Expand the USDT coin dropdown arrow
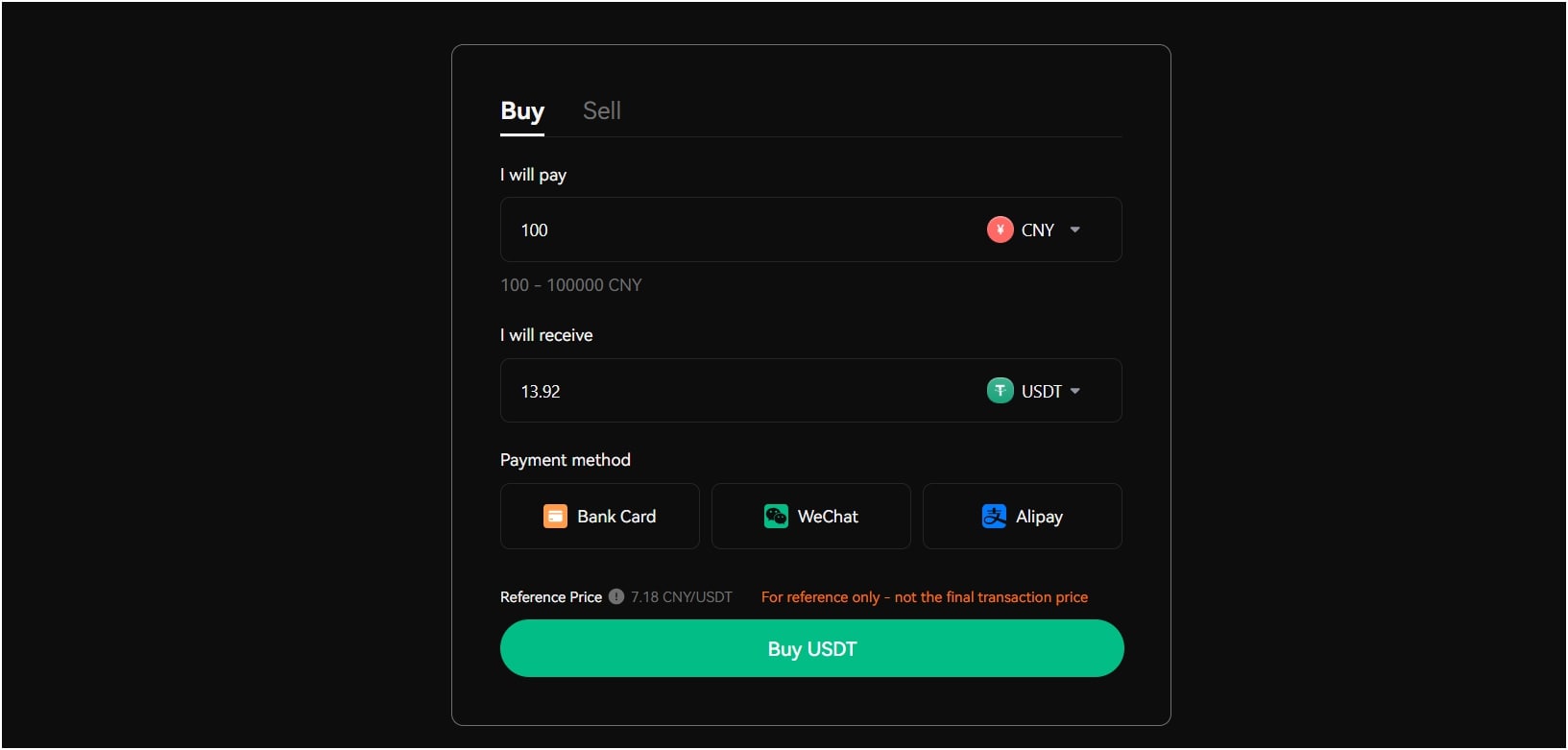This screenshot has width=1568, height=750. (x=1075, y=391)
